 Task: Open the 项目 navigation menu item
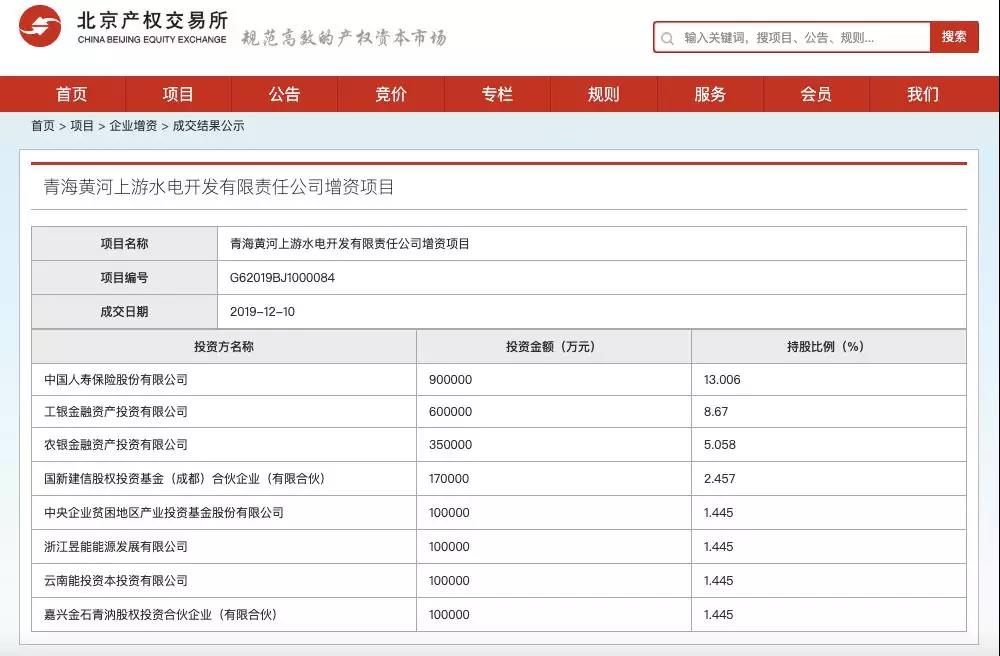pyautogui.click(x=178, y=94)
